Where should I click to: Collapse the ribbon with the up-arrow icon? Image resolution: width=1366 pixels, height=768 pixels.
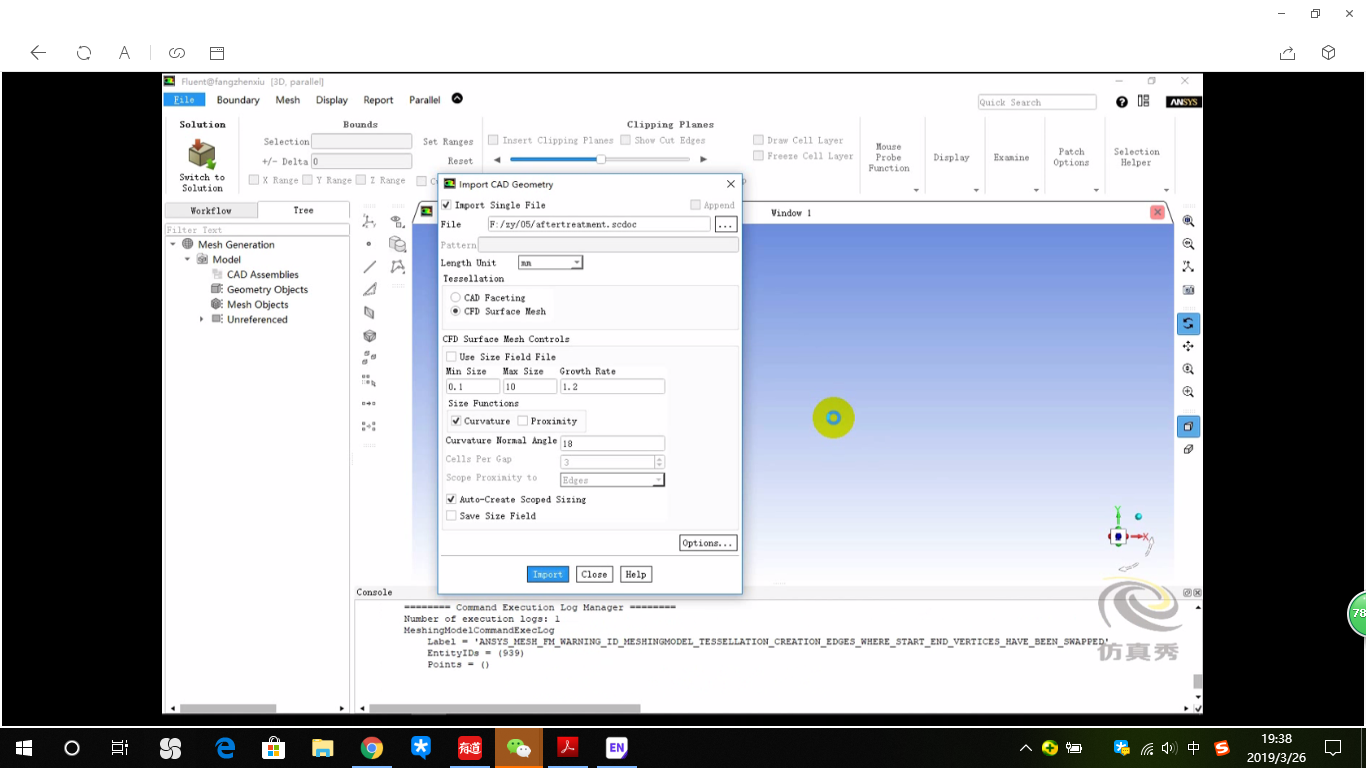pyautogui.click(x=457, y=98)
